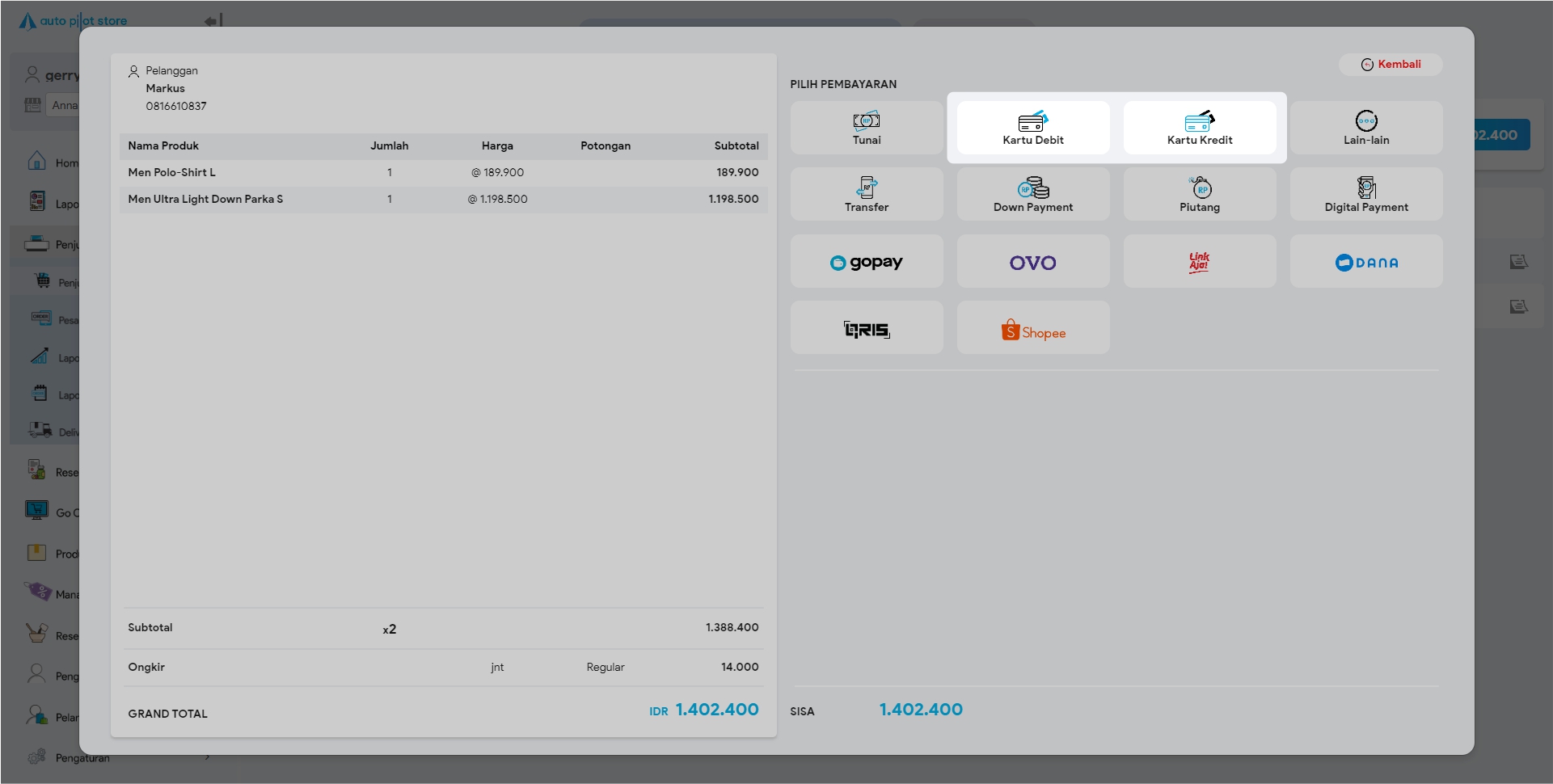Choose Piutang payment option
This screenshot has height=784, width=1553.
tap(1199, 195)
